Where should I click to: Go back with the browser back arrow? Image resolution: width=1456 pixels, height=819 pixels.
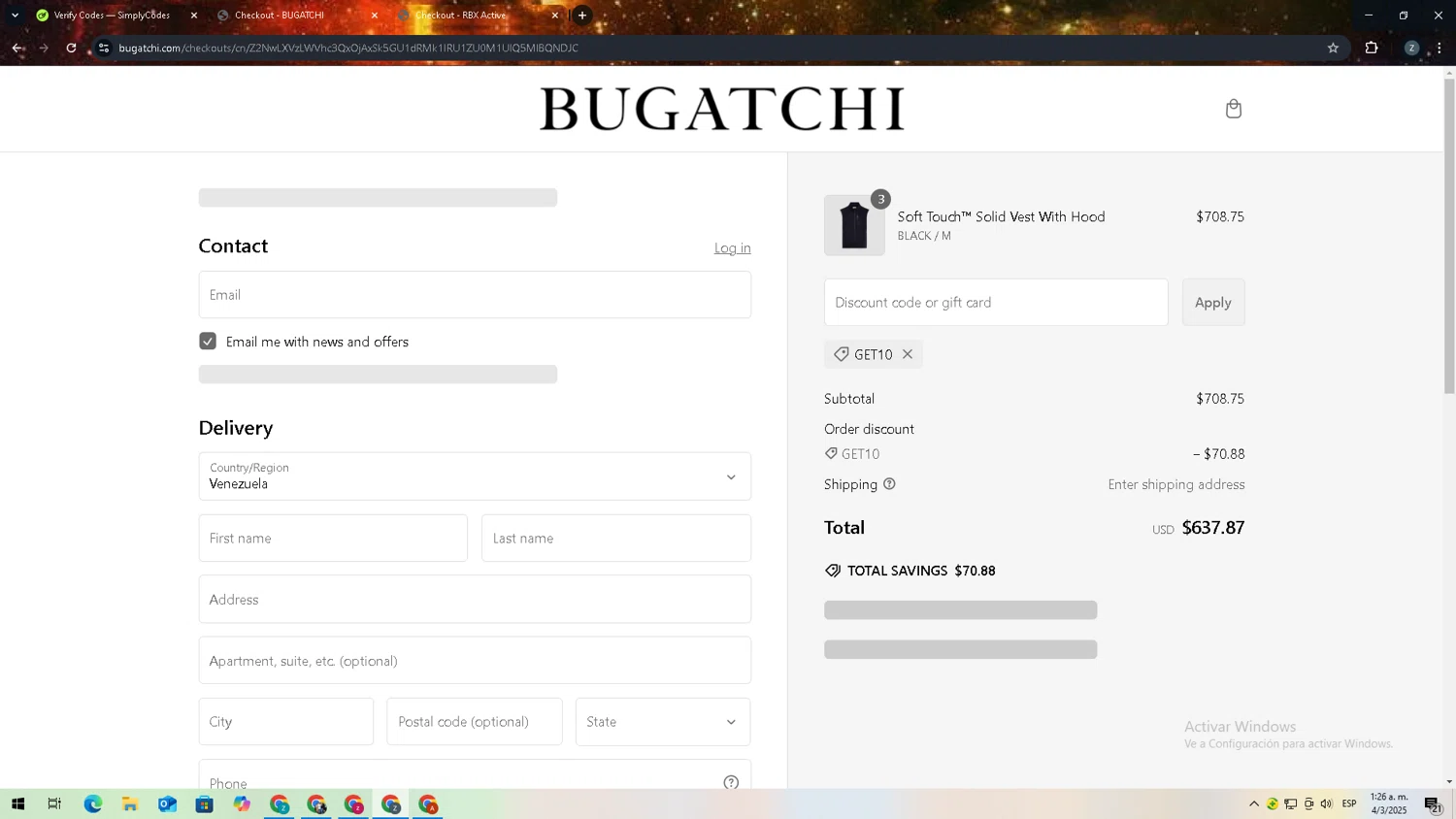pos(17,48)
